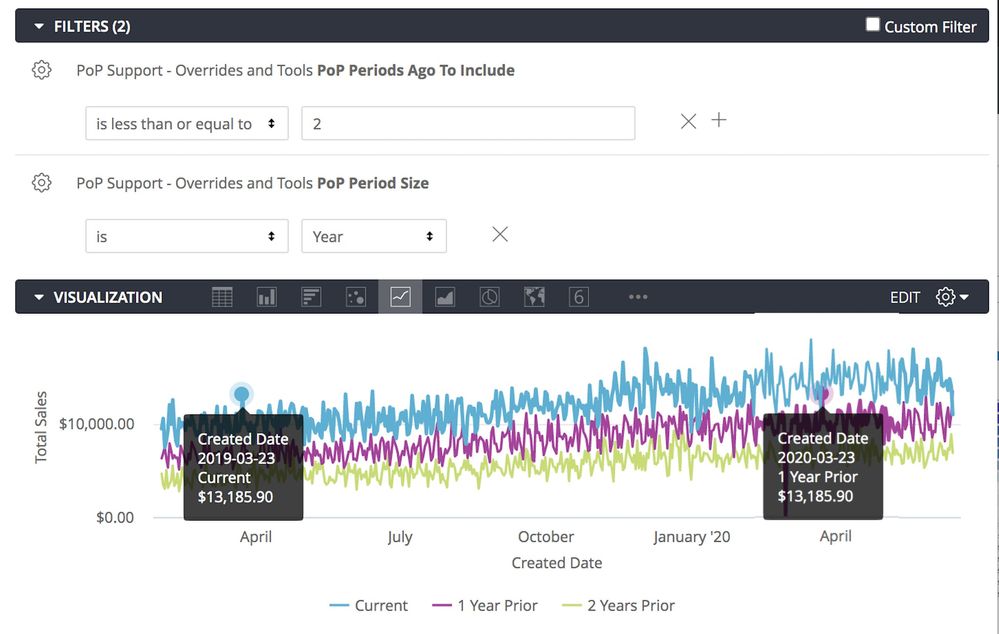This screenshot has width=999, height=634.
Task: Toggle the Current series in legend
Action: 368,605
